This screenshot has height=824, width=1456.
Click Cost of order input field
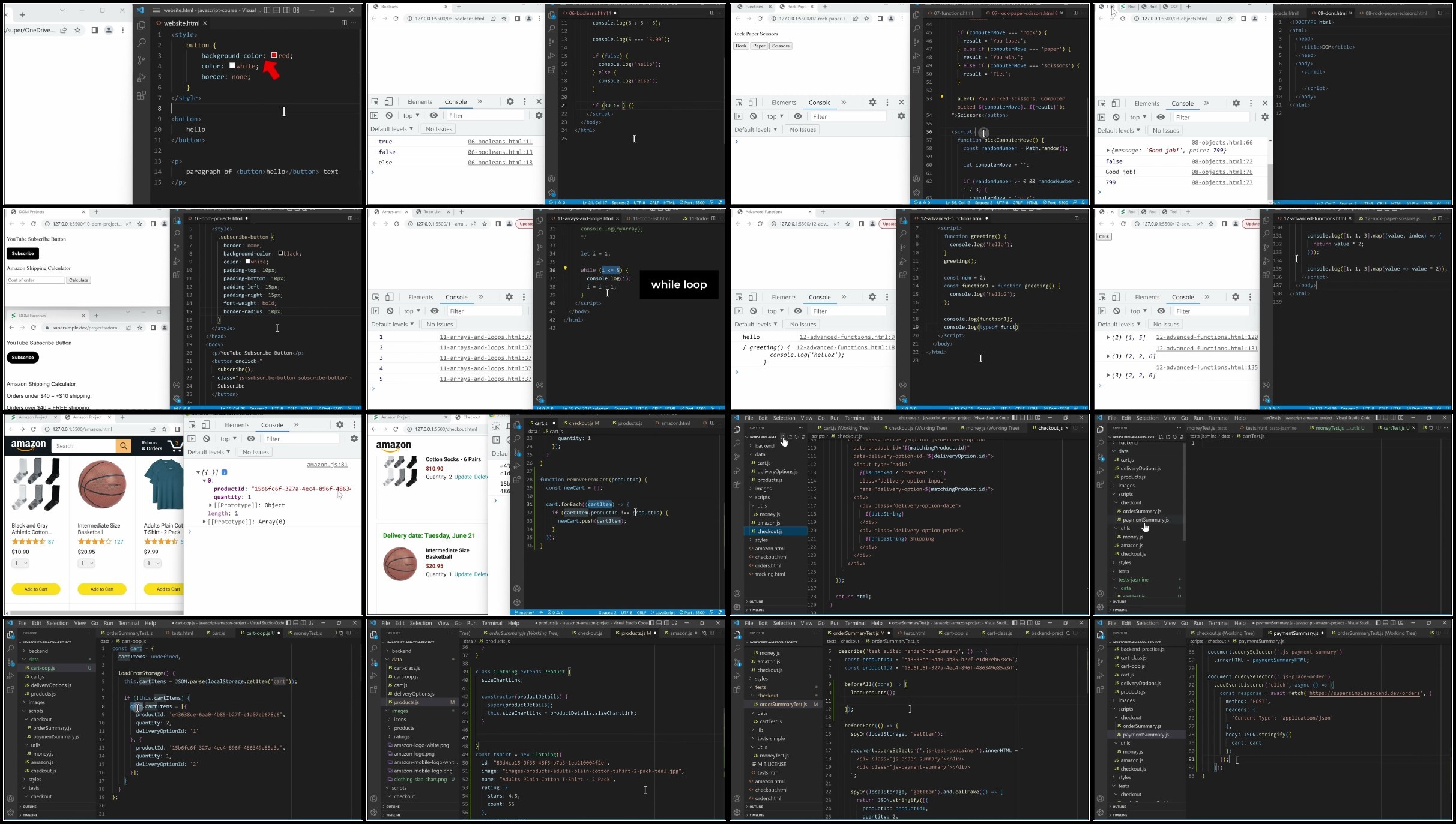[x=35, y=280]
